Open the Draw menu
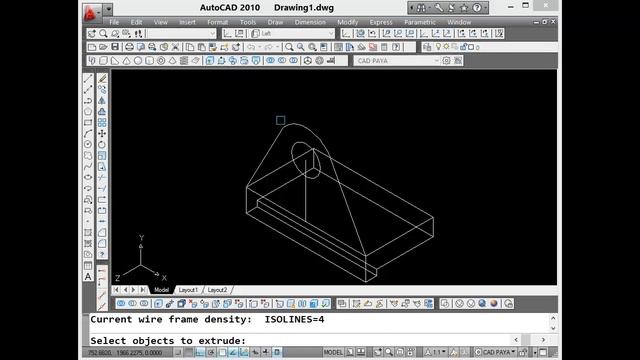 [x=276, y=22]
